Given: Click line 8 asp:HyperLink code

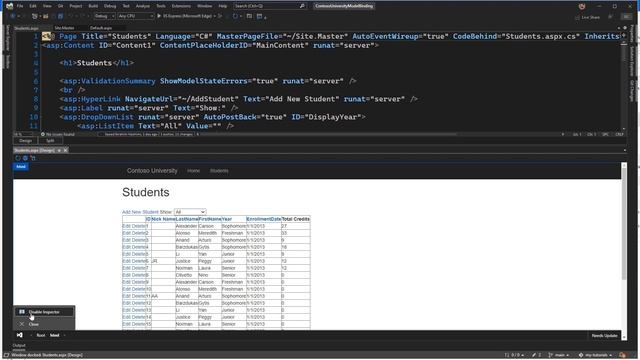Looking at the screenshot, I should pos(238,99).
